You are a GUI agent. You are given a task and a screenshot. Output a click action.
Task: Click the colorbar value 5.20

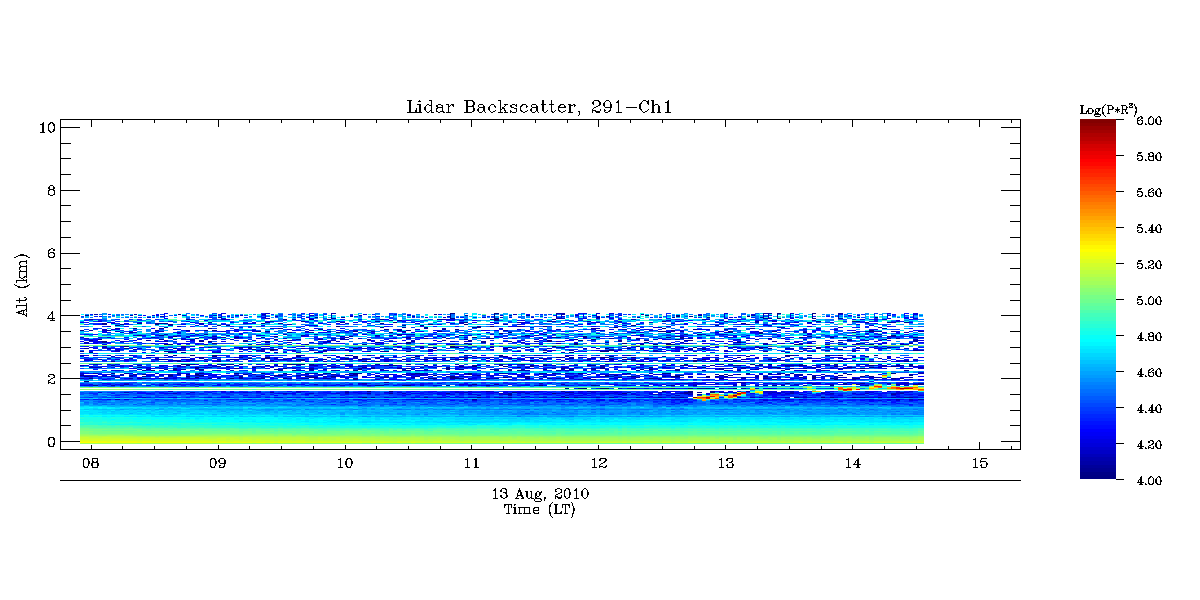[1149, 265]
